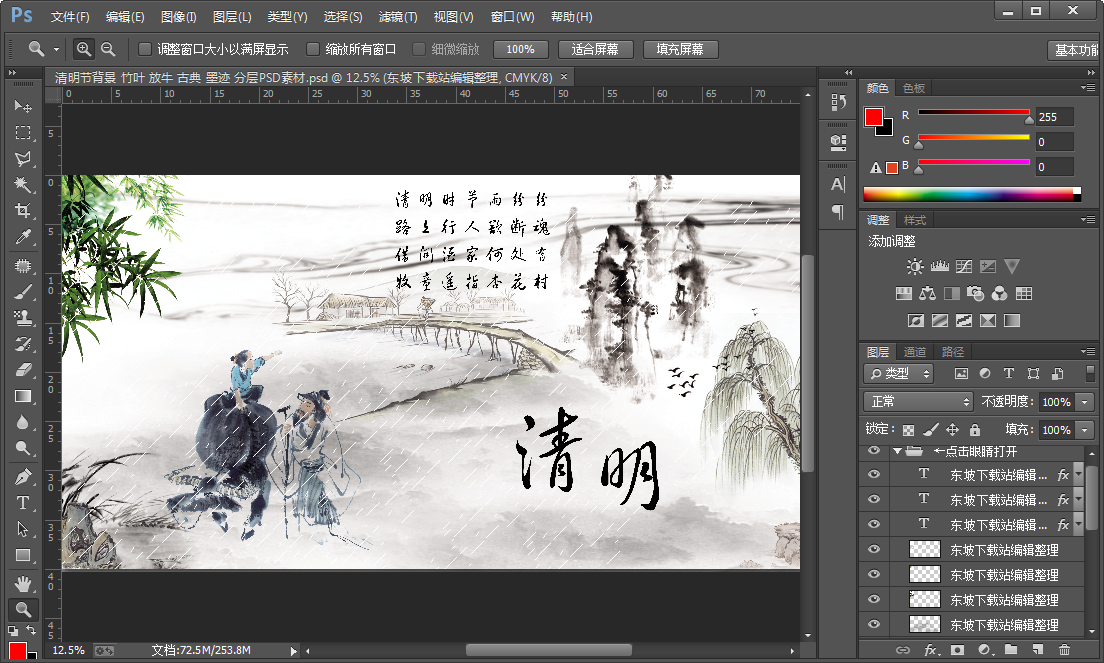This screenshot has height=663, width=1104.
Task: Select the Eyedropper tool in the toolbox
Action: pyautogui.click(x=22, y=237)
